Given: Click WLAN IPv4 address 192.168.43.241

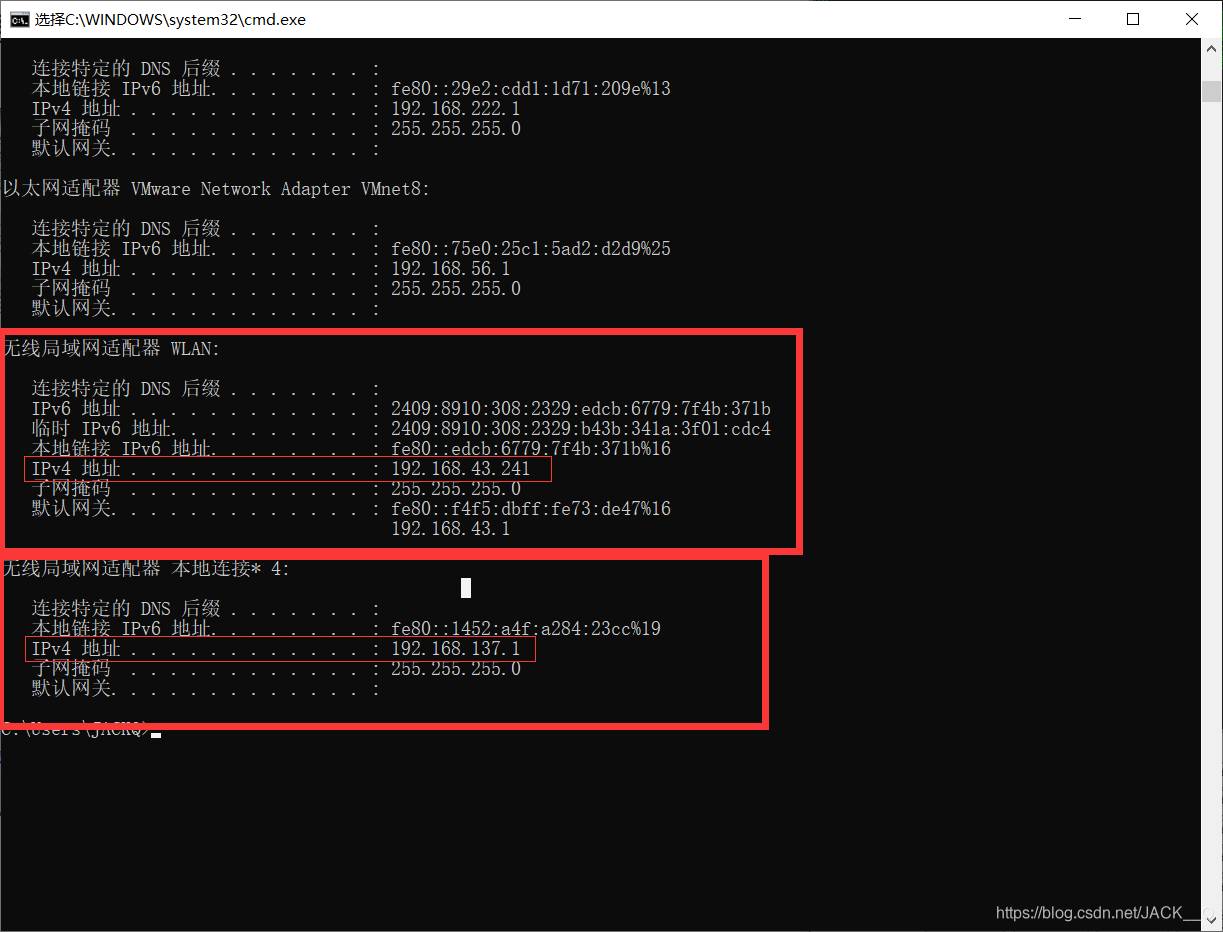Looking at the screenshot, I should click(x=461, y=469).
